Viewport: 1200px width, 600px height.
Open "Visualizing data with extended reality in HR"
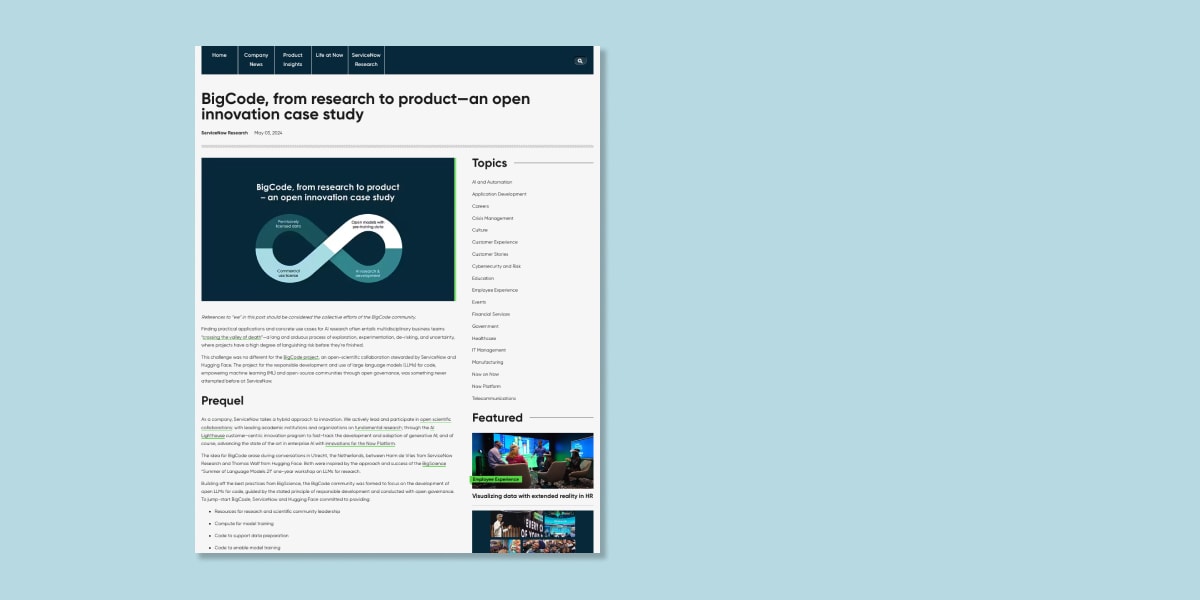(x=533, y=496)
